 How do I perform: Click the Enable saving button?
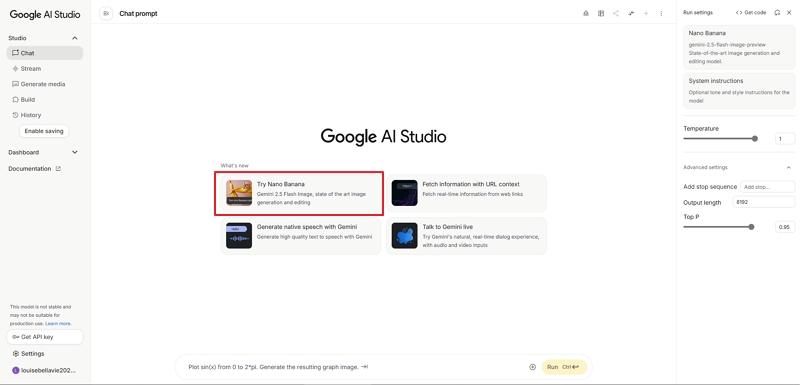tap(44, 131)
